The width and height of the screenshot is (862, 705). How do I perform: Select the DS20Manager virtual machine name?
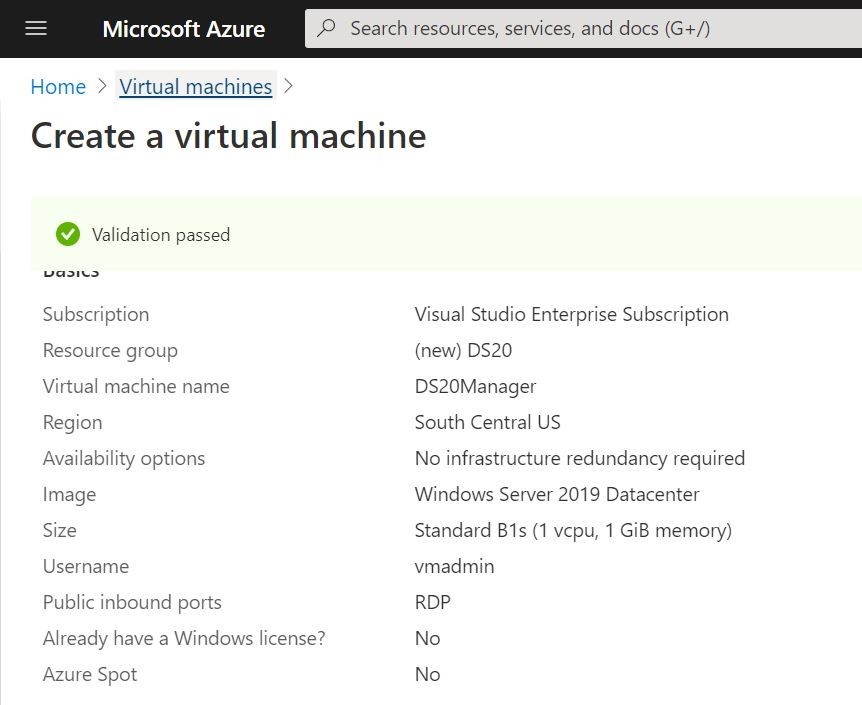(475, 386)
